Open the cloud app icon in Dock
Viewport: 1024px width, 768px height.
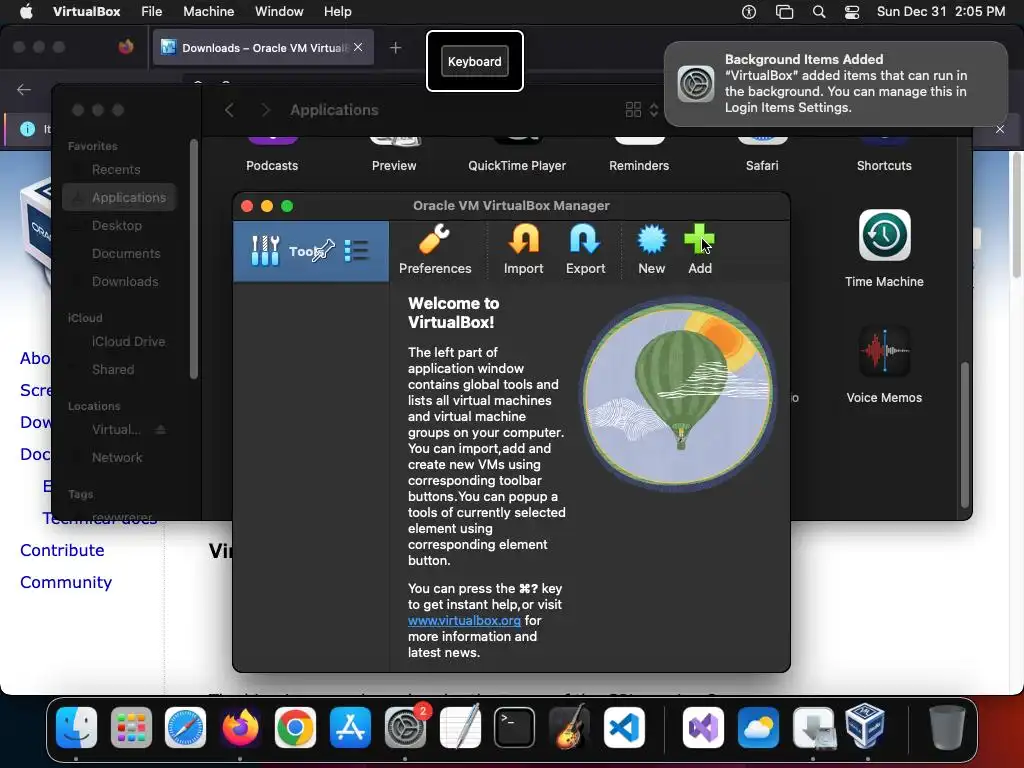click(758, 728)
